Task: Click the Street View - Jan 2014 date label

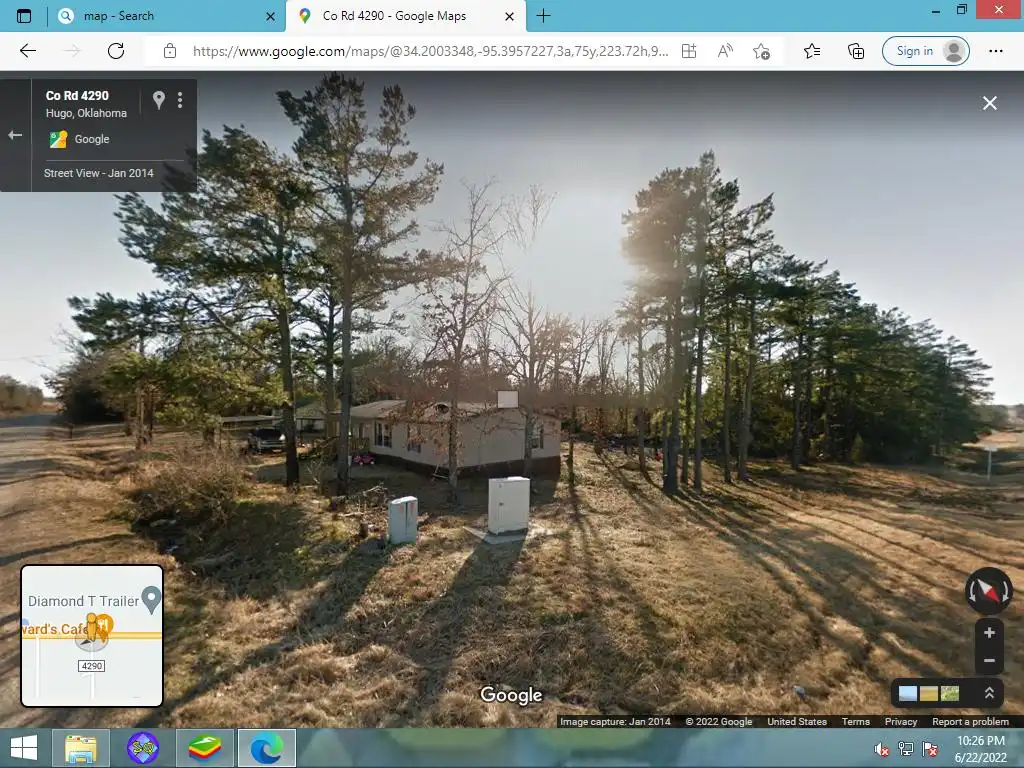Action: (x=99, y=173)
